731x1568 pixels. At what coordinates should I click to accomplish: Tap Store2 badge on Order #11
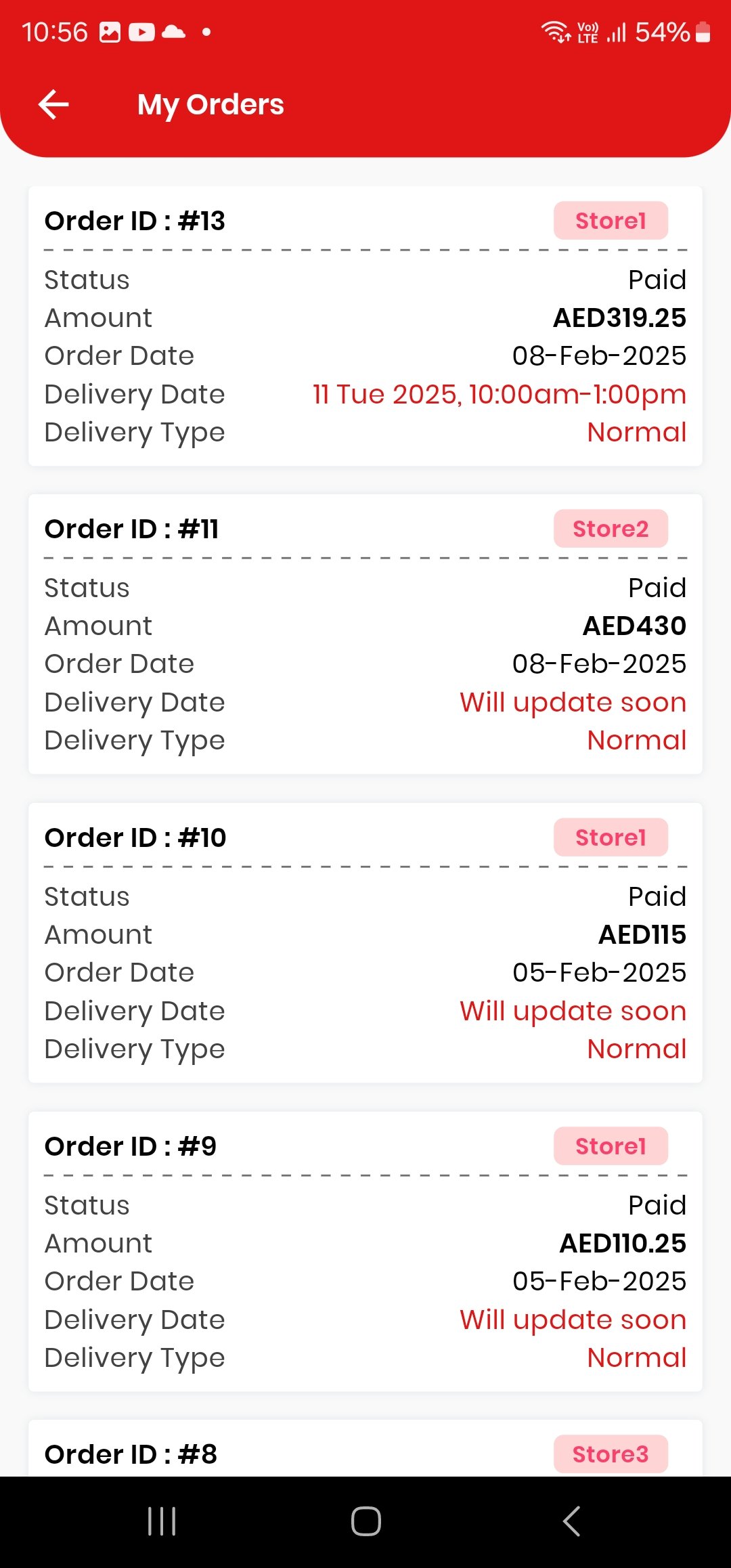point(611,529)
